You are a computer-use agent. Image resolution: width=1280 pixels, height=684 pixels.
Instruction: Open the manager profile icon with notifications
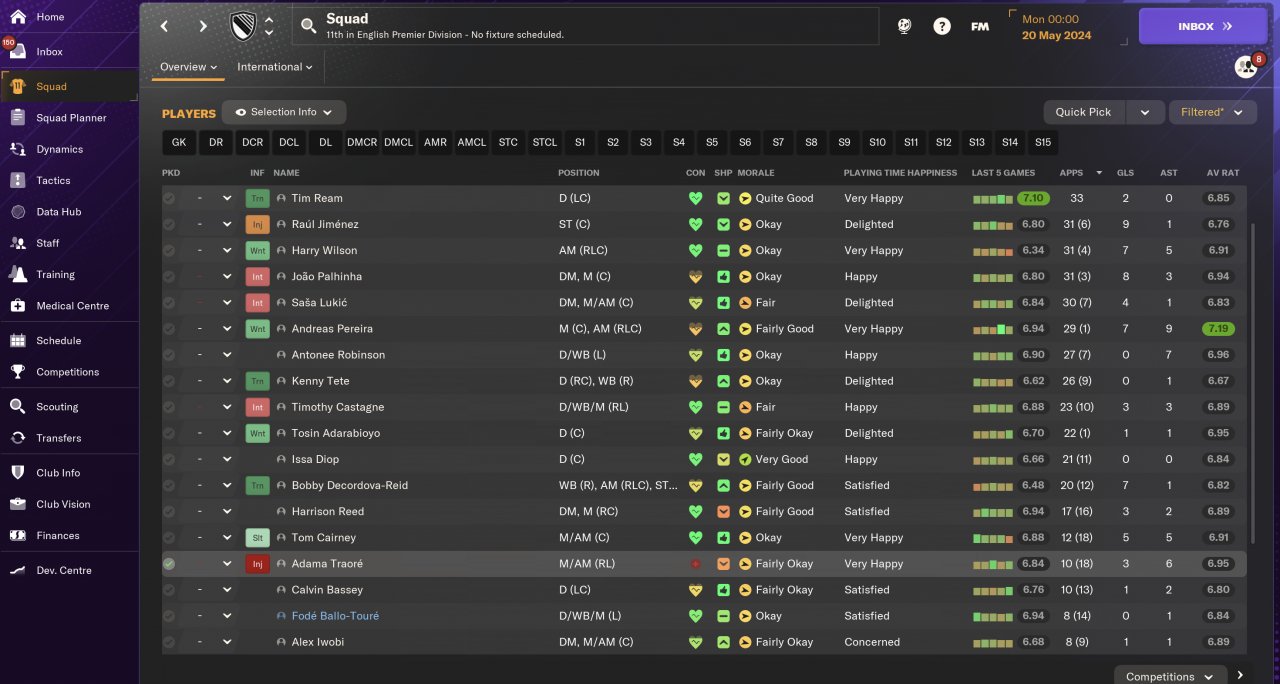[x=1247, y=66]
